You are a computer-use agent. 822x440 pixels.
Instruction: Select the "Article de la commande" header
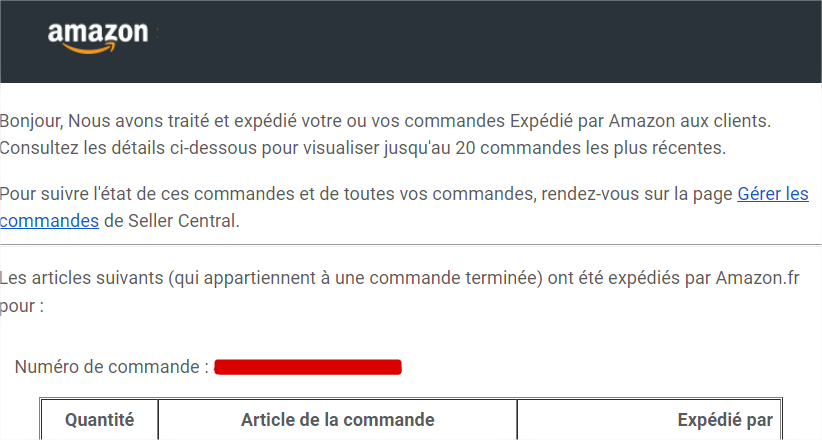(338, 420)
